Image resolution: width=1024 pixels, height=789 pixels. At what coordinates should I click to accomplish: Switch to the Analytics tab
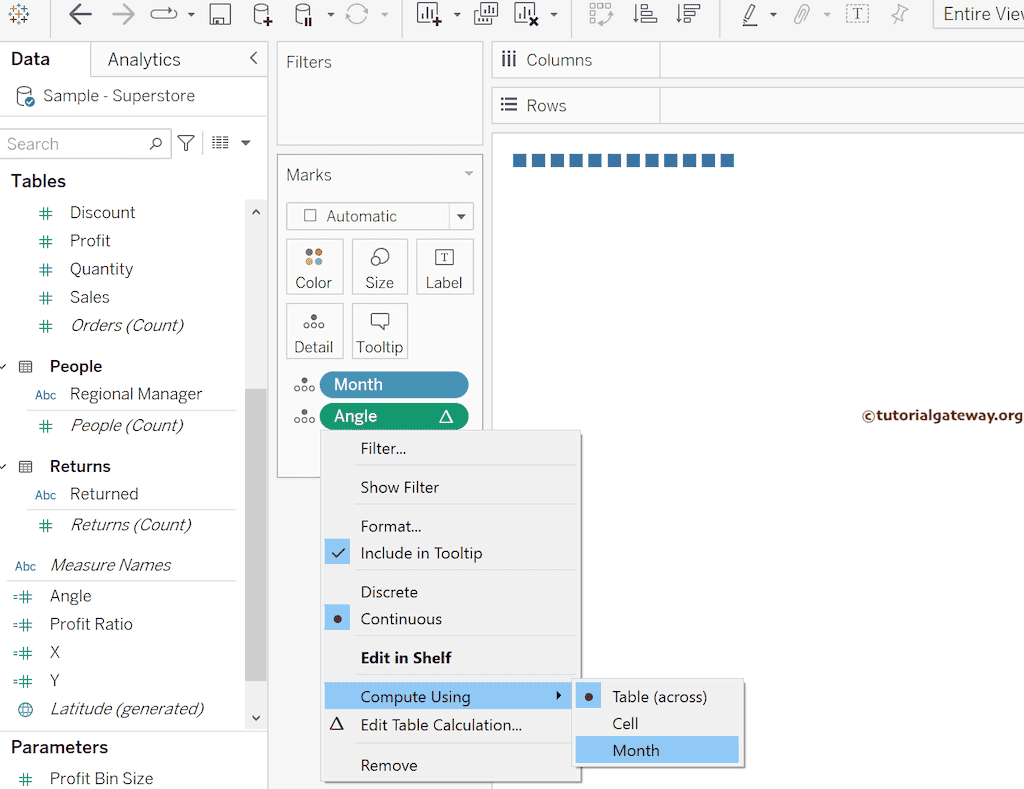pyautogui.click(x=144, y=60)
